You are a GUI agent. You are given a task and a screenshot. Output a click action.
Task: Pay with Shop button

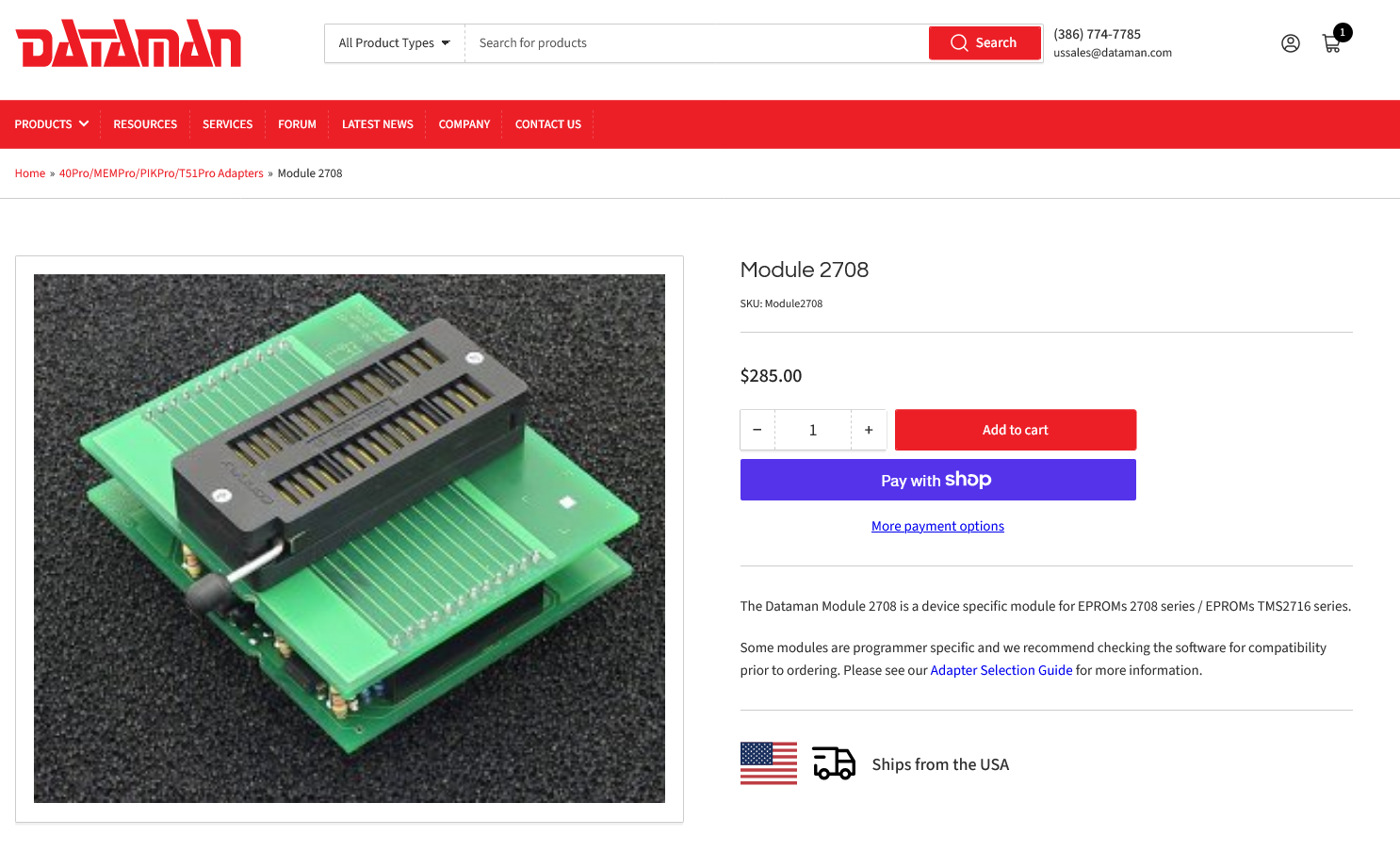937,480
